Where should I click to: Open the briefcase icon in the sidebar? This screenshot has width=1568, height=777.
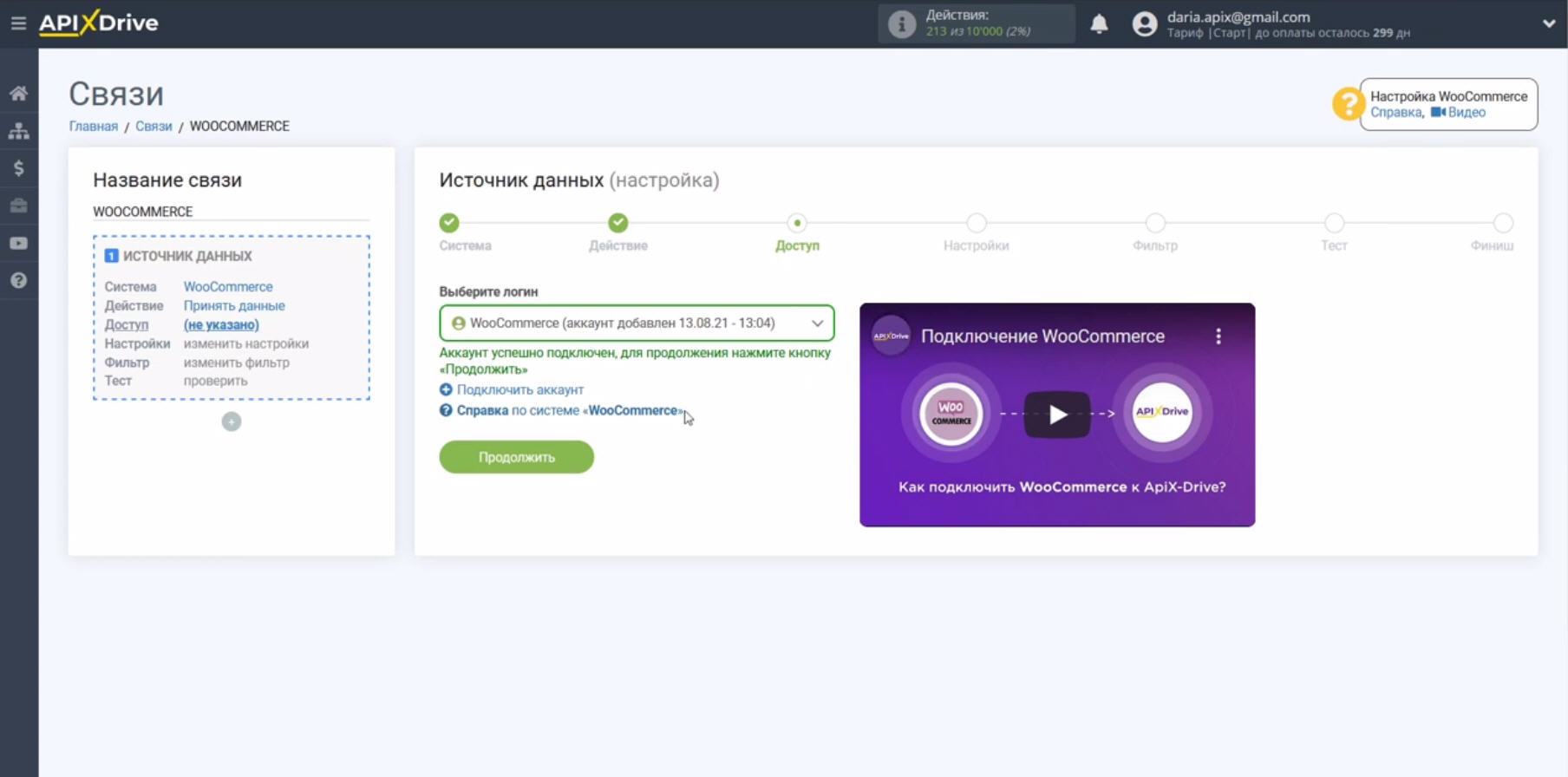point(18,206)
